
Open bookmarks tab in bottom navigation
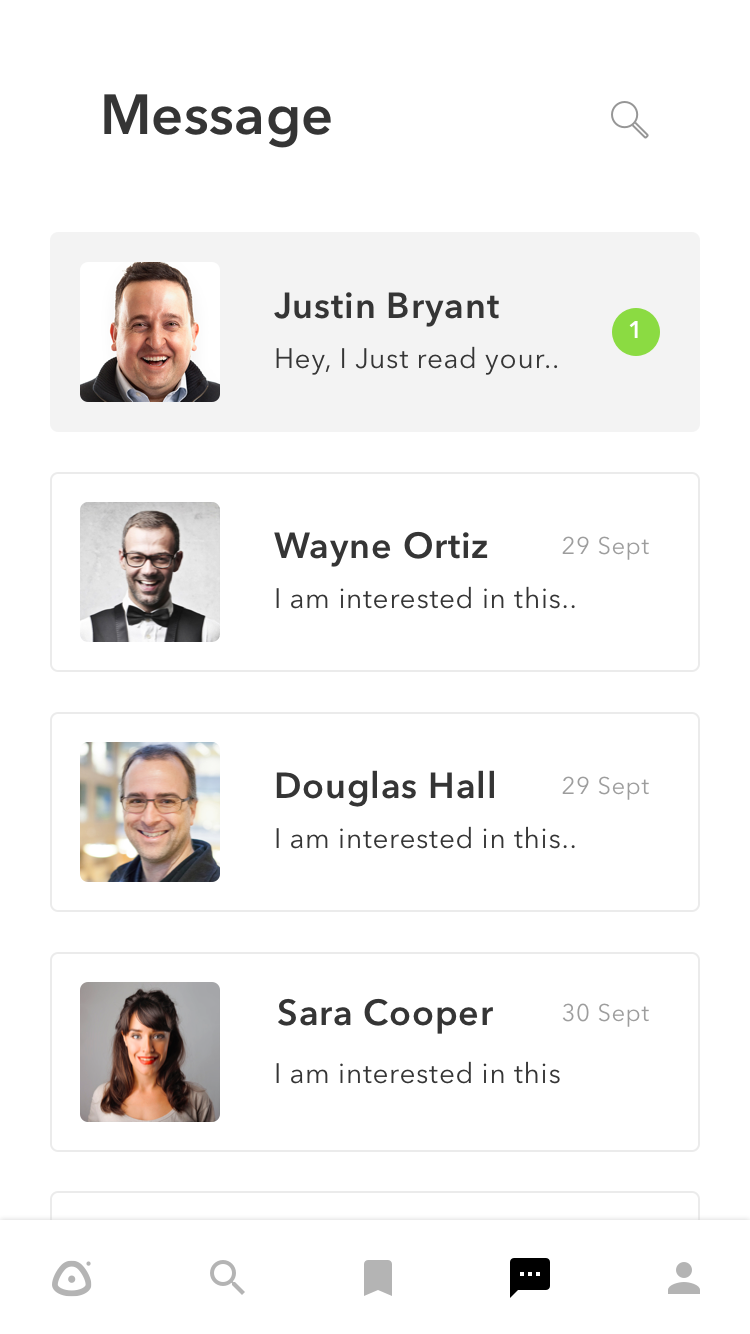click(x=378, y=1278)
